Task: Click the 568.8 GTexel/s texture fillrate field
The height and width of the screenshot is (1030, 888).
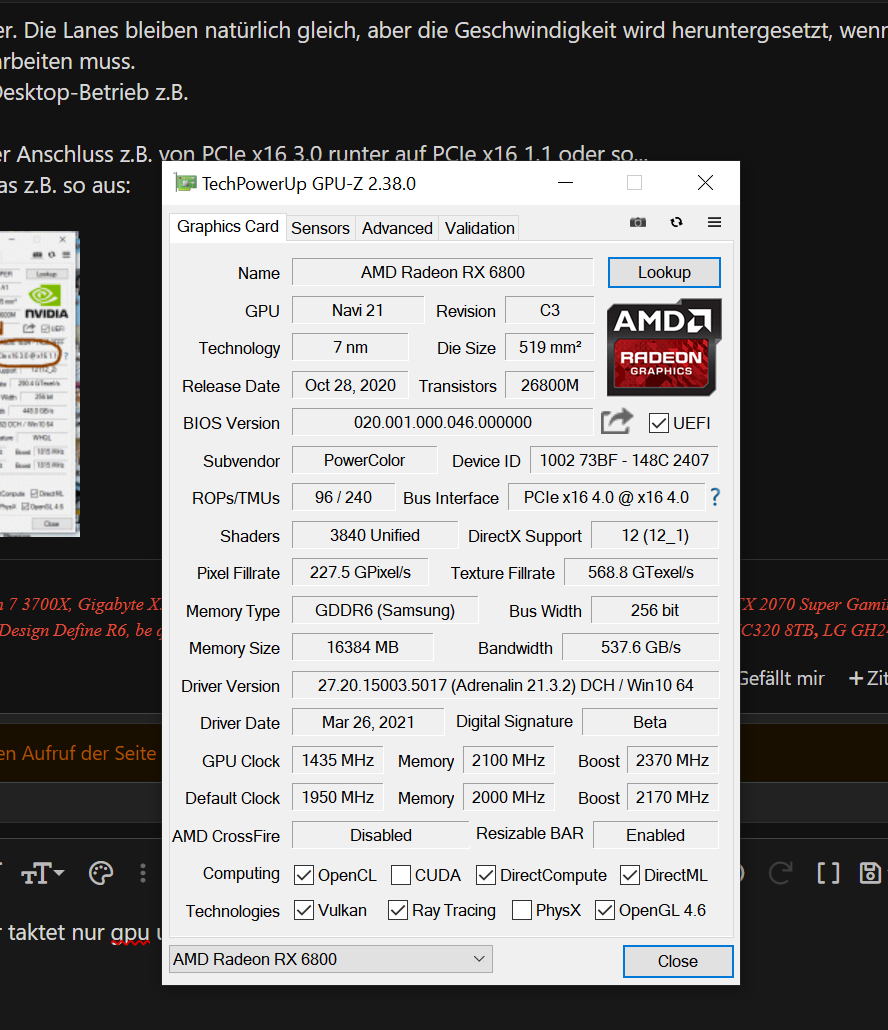Action: tap(641, 572)
